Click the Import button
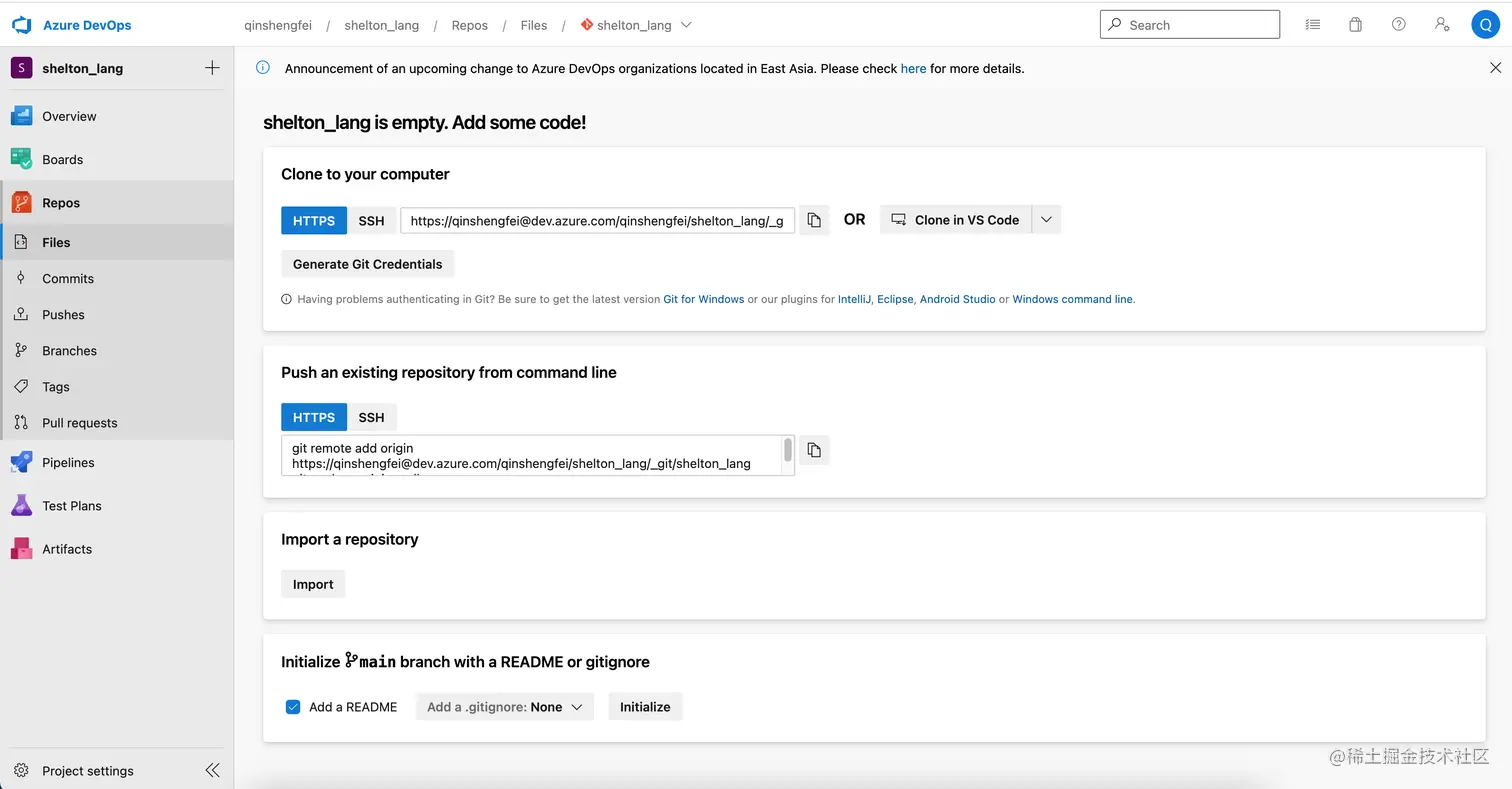The image size is (1512, 789). pos(313,584)
